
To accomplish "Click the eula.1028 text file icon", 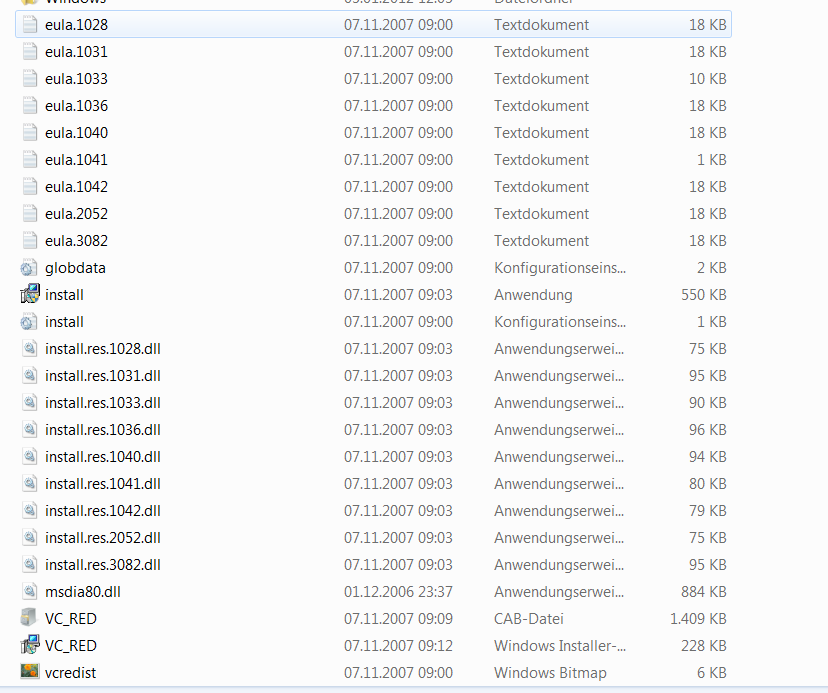I will click(x=30, y=24).
